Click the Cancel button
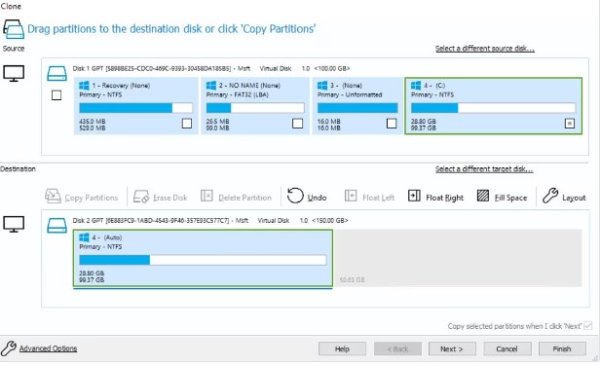Image resolution: width=600 pixels, height=365 pixels. [507, 349]
